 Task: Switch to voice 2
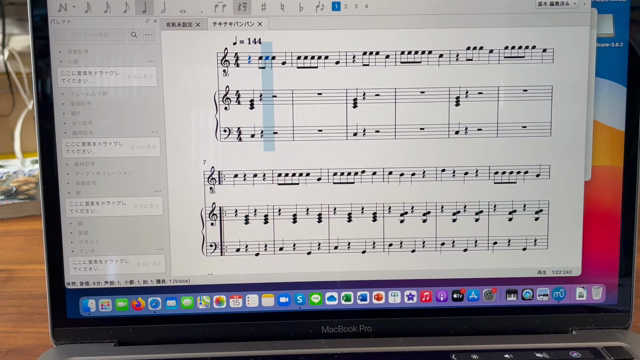(346, 6)
